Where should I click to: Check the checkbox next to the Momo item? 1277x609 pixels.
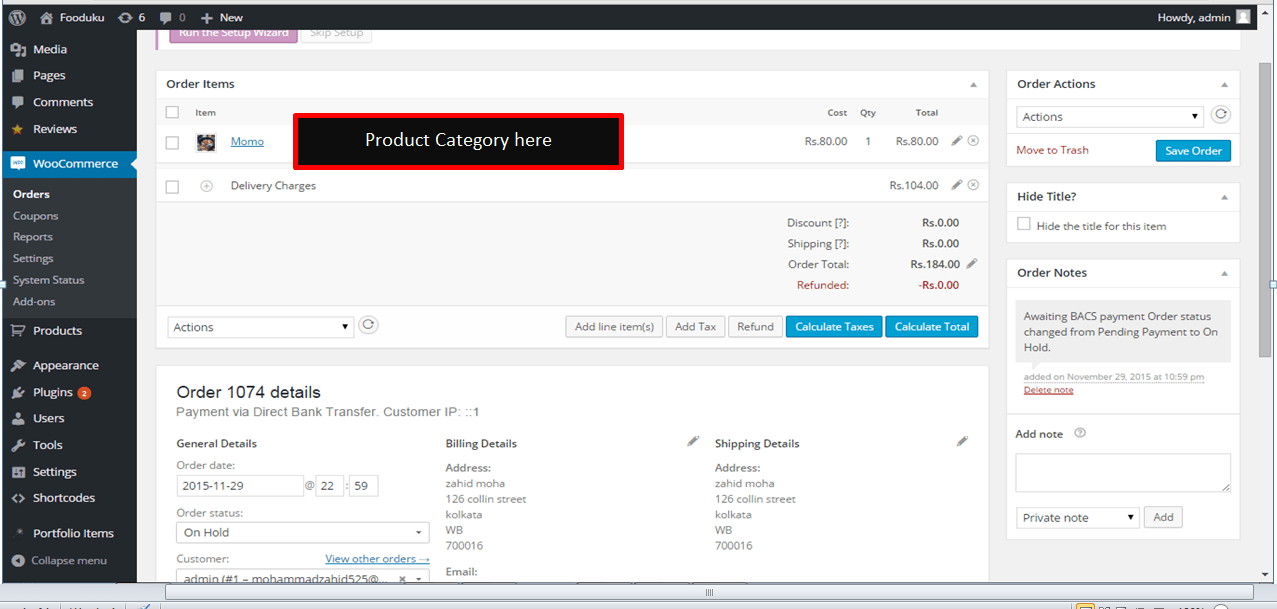pyautogui.click(x=171, y=141)
